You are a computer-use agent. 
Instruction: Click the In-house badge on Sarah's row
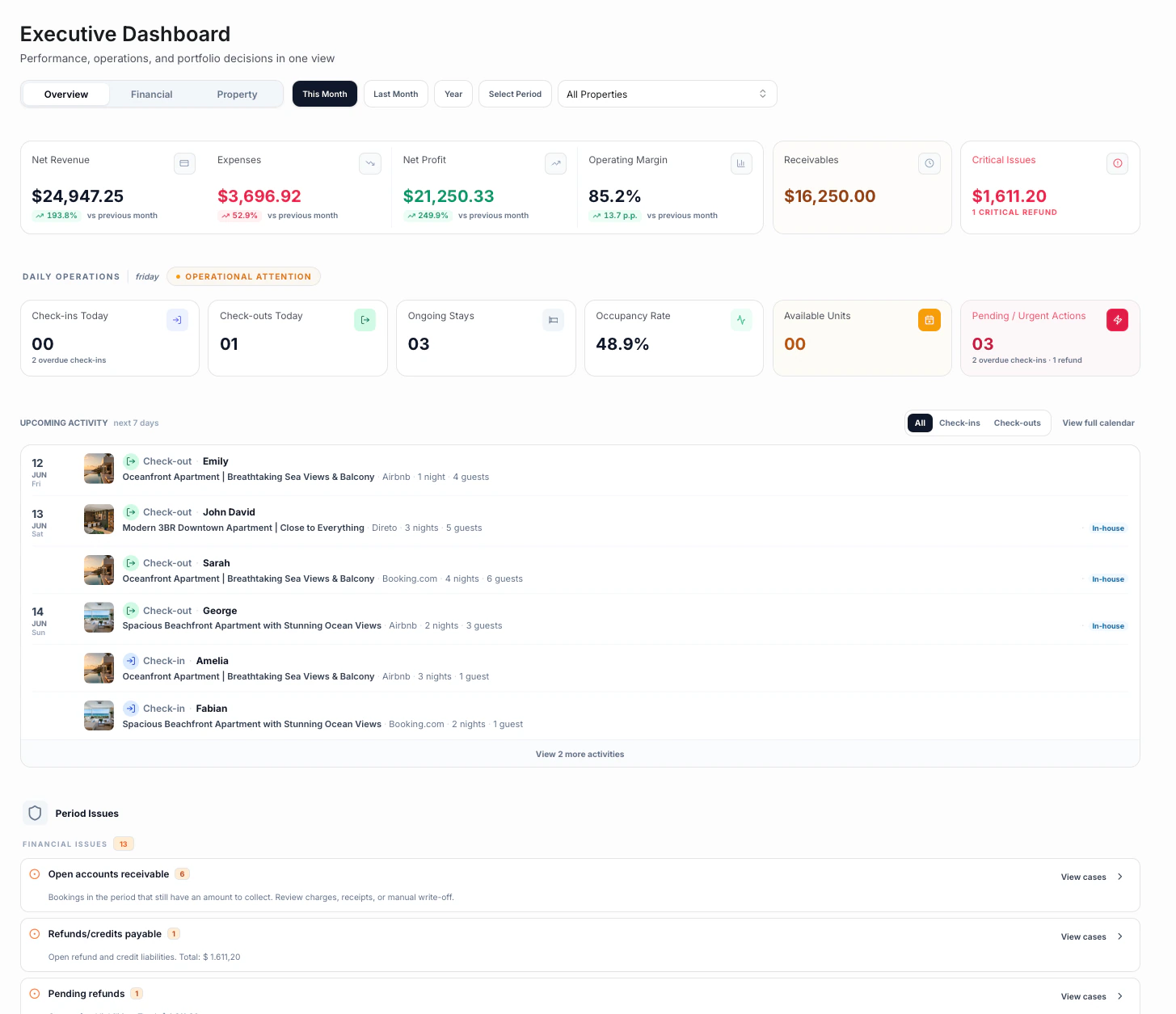(x=1107, y=579)
